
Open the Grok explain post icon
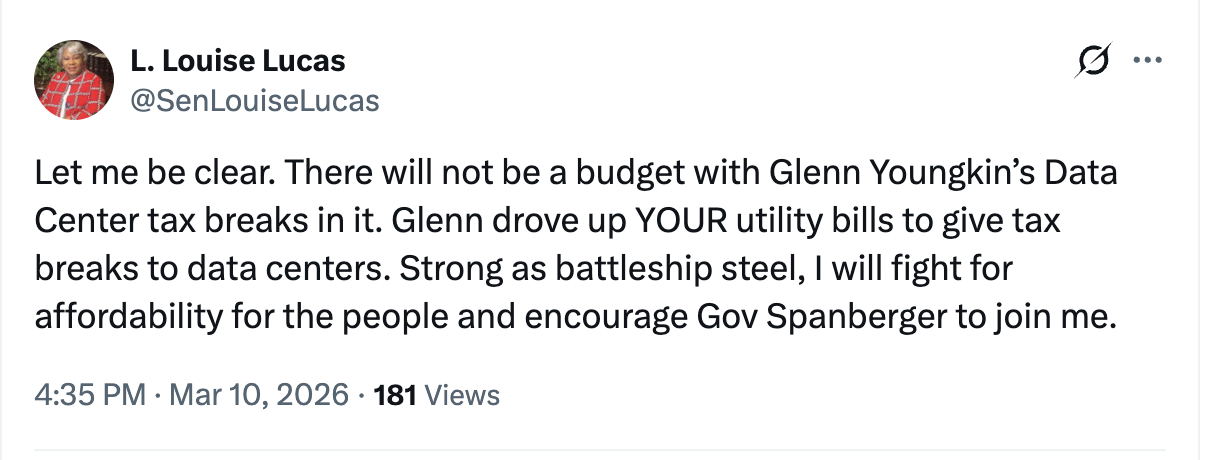[x=1087, y=62]
